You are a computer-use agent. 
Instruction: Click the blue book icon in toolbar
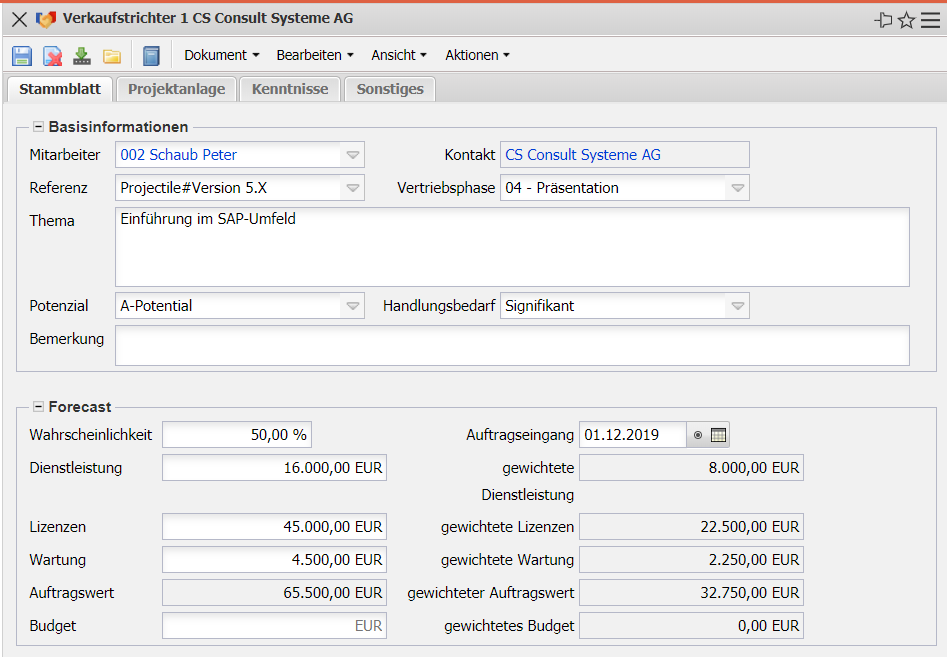click(151, 56)
